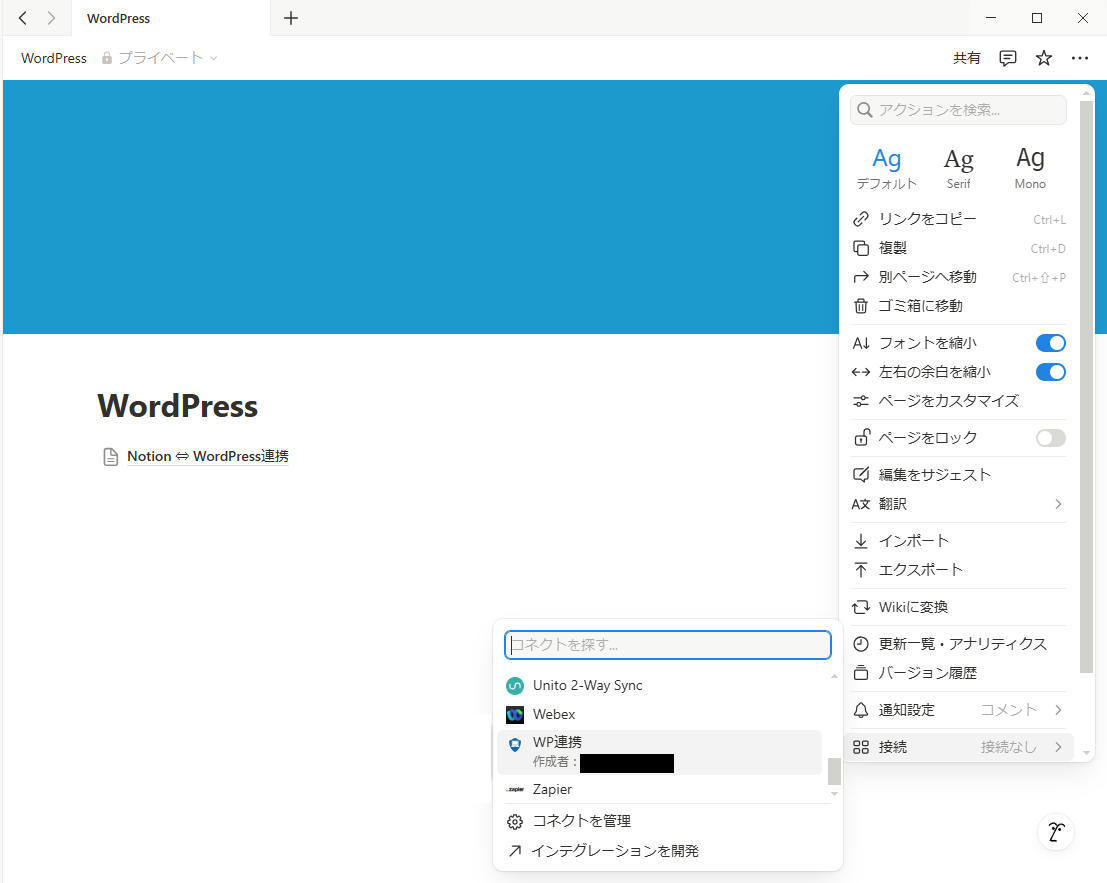Turn off 左右の余白を縮小 switch

(x=1050, y=372)
